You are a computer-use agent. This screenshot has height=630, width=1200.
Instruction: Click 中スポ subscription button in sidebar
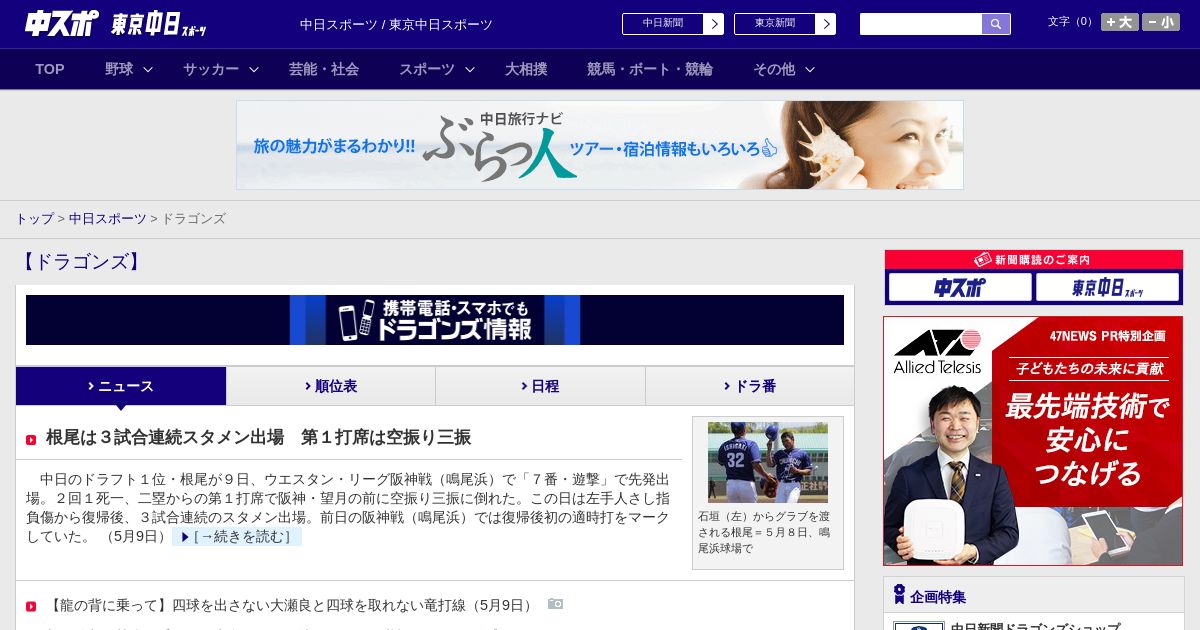pos(960,288)
